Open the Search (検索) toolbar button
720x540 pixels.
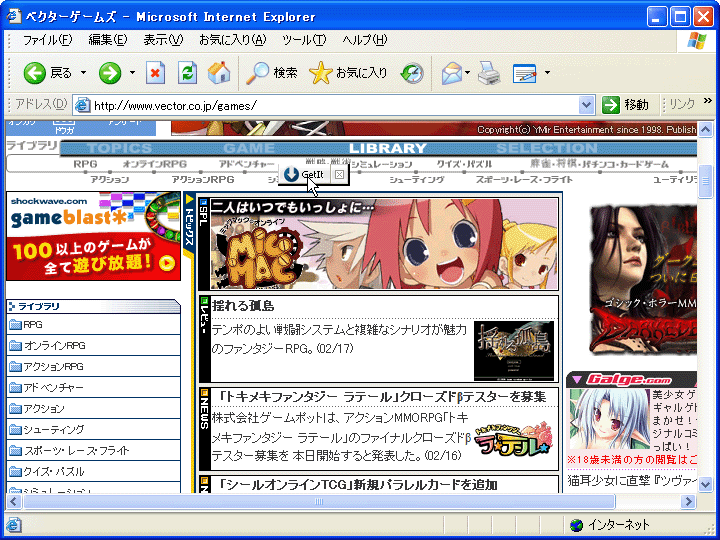272,73
